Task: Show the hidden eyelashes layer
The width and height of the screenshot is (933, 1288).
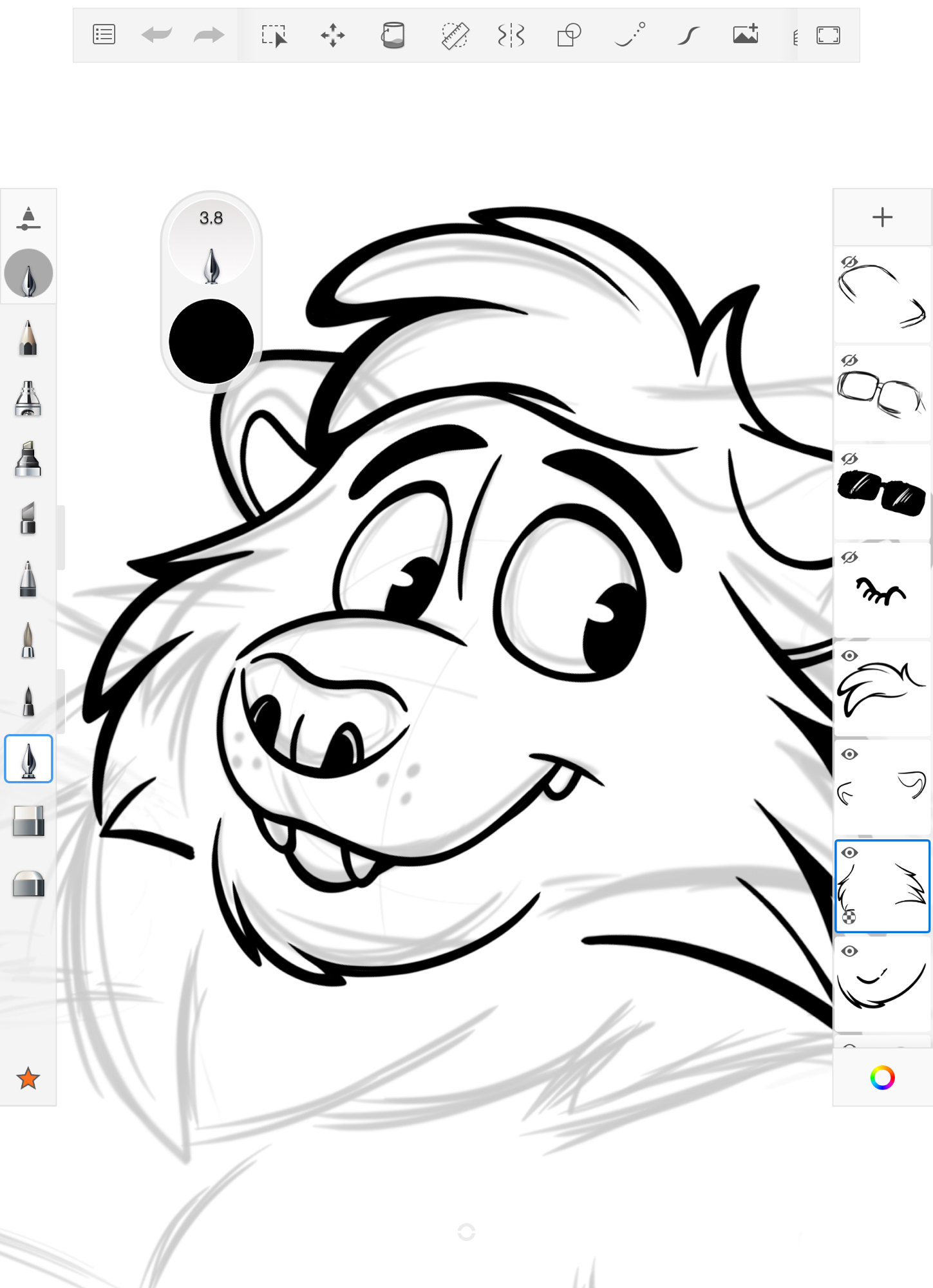Action: pyautogui.click(x=849, y=557)
